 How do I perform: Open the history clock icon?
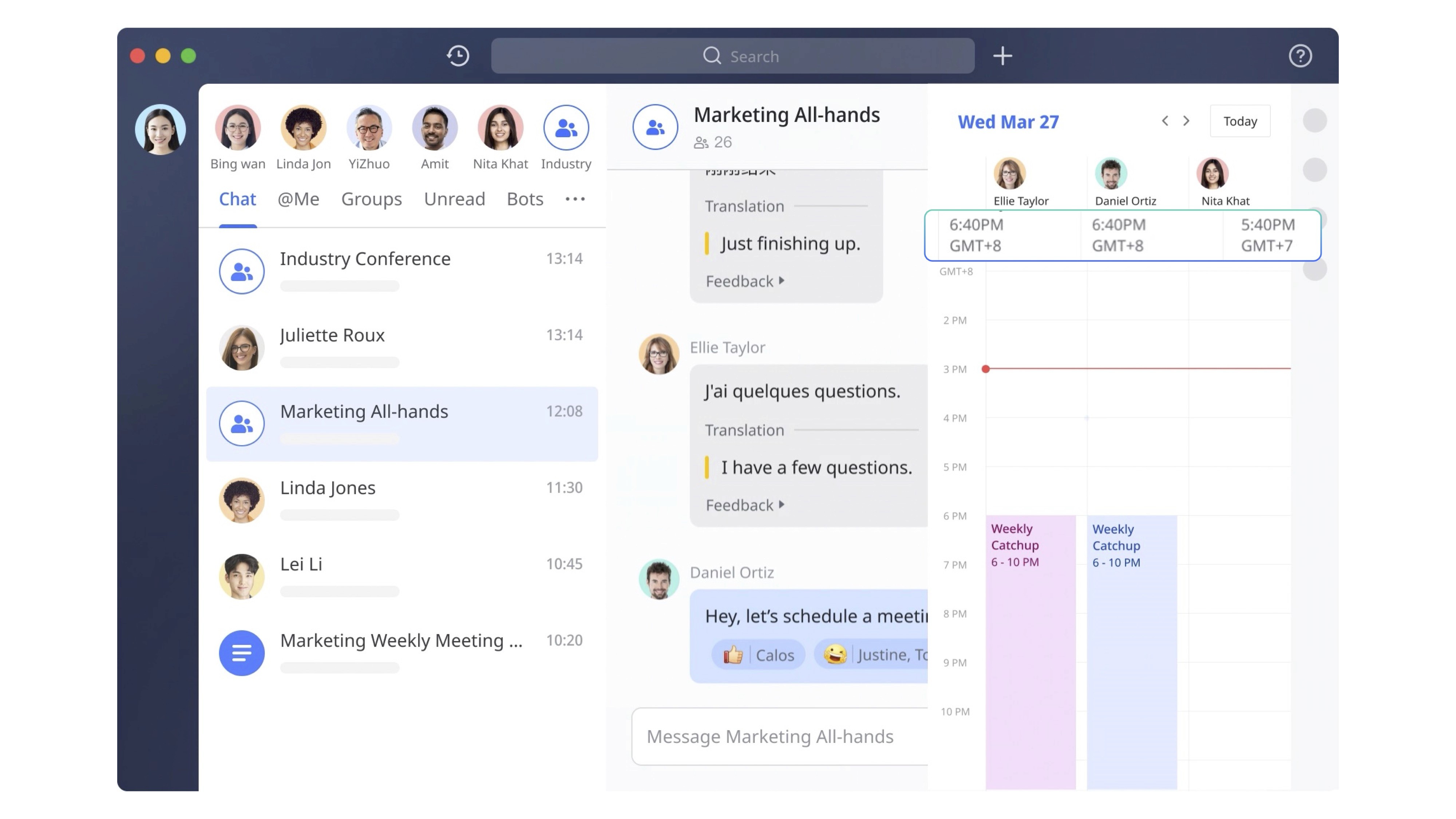458,56
